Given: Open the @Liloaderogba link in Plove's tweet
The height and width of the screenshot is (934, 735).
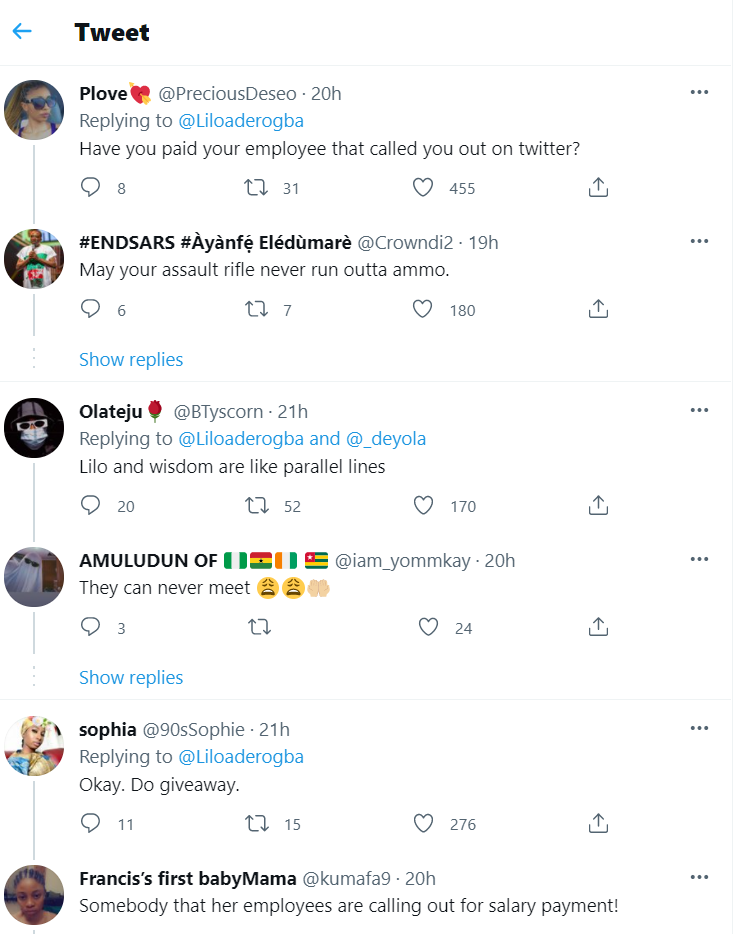Looking at the screenshot, I should pos(240,121).
